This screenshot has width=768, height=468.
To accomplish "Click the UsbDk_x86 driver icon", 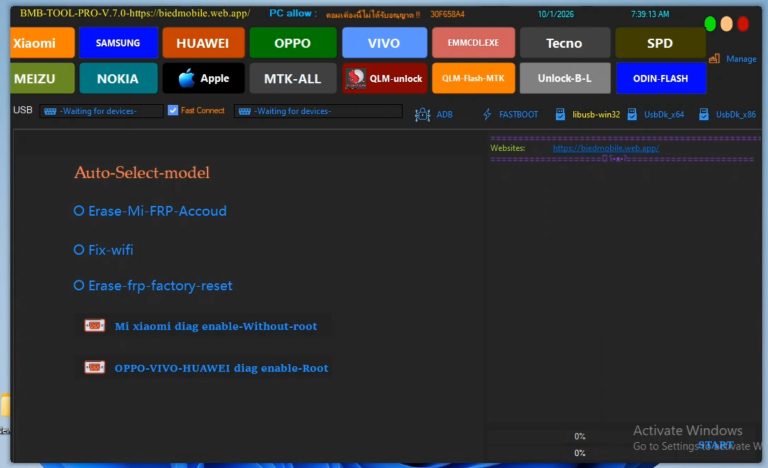I will click(x=704, y=115).
